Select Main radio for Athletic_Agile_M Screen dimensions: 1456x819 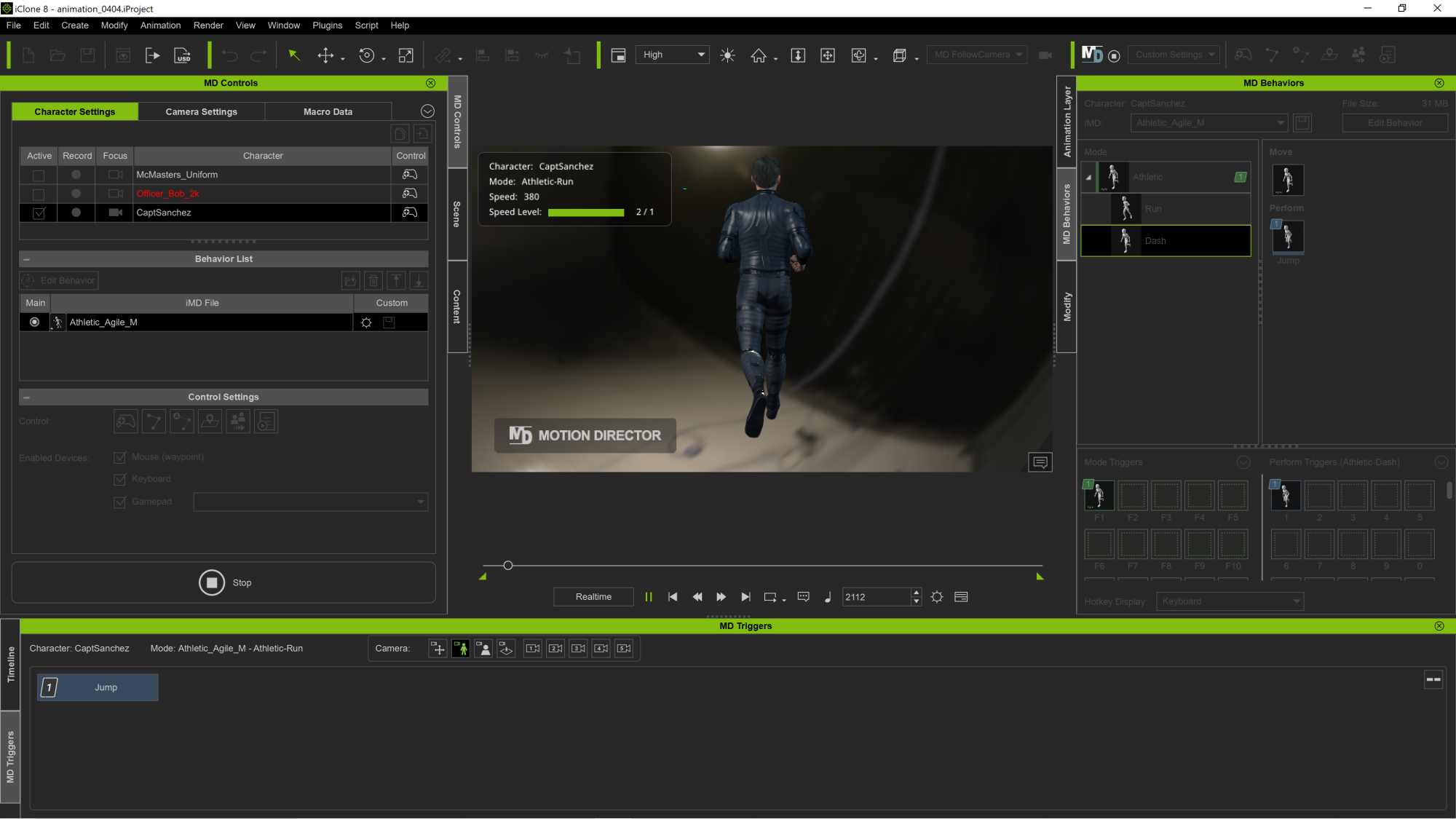[34, 322]
